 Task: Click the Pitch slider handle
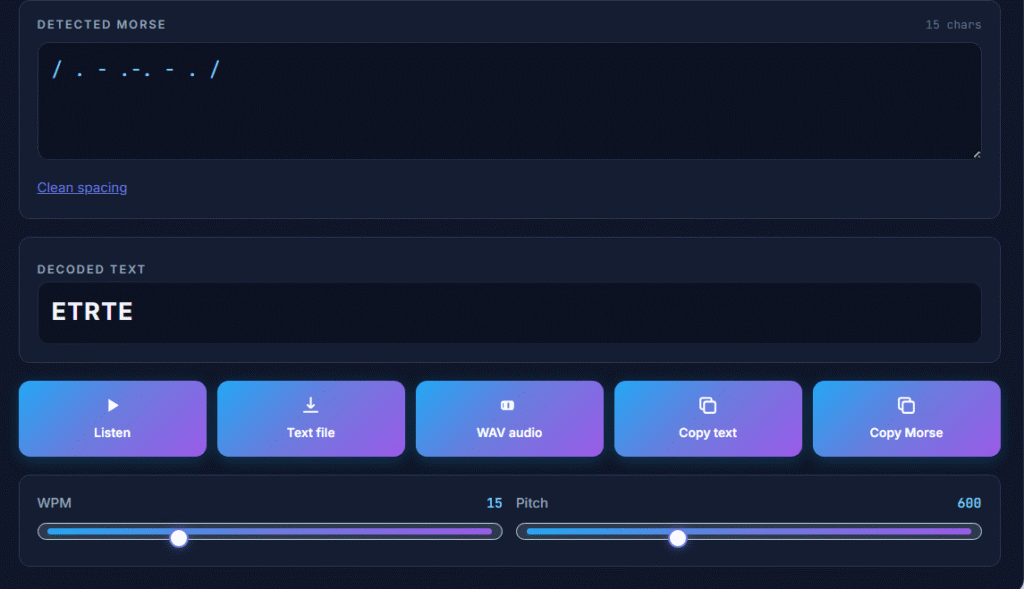678,538
